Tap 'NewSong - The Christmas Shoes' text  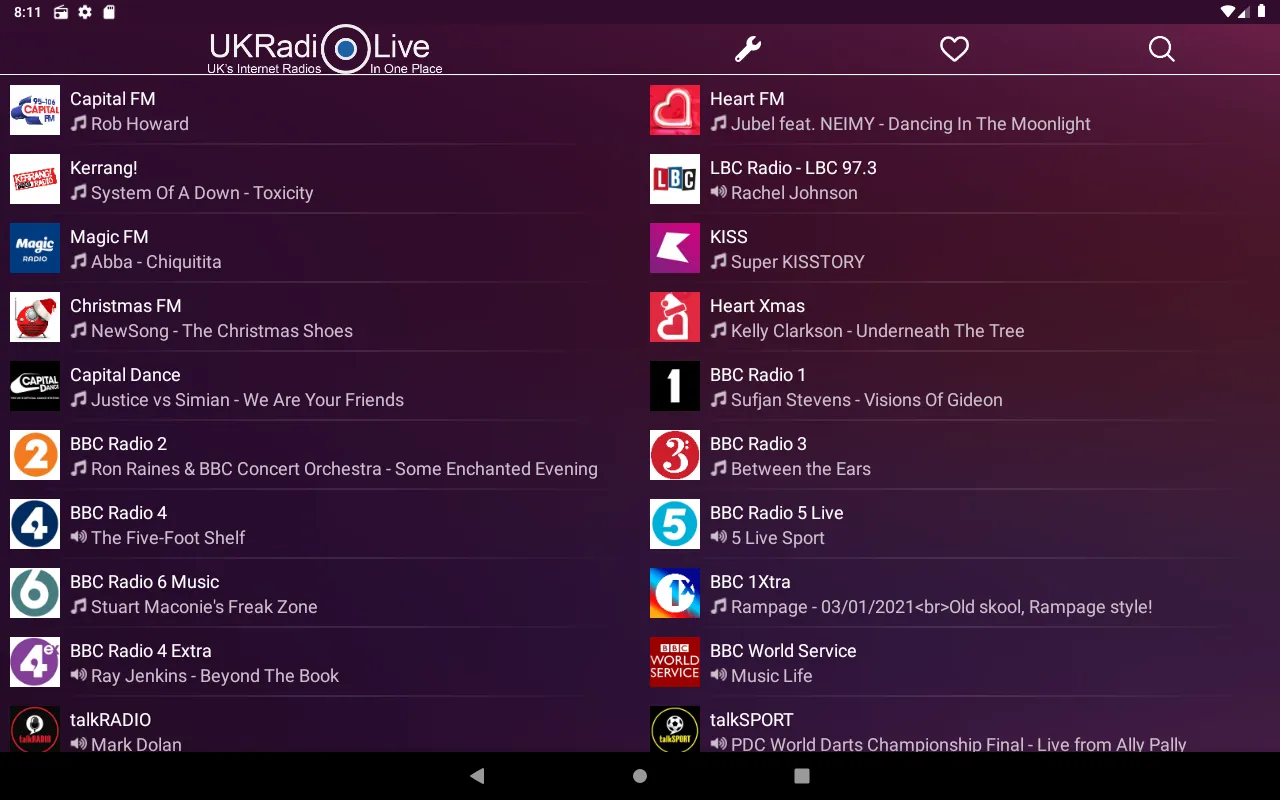(x=222, y=331)
